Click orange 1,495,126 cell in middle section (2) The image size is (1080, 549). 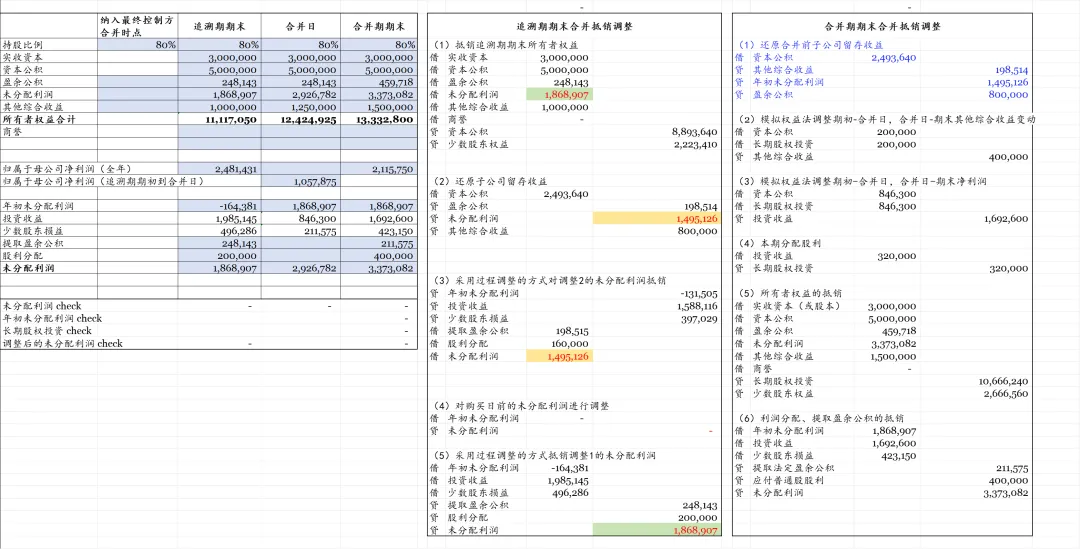click(656, 218)
